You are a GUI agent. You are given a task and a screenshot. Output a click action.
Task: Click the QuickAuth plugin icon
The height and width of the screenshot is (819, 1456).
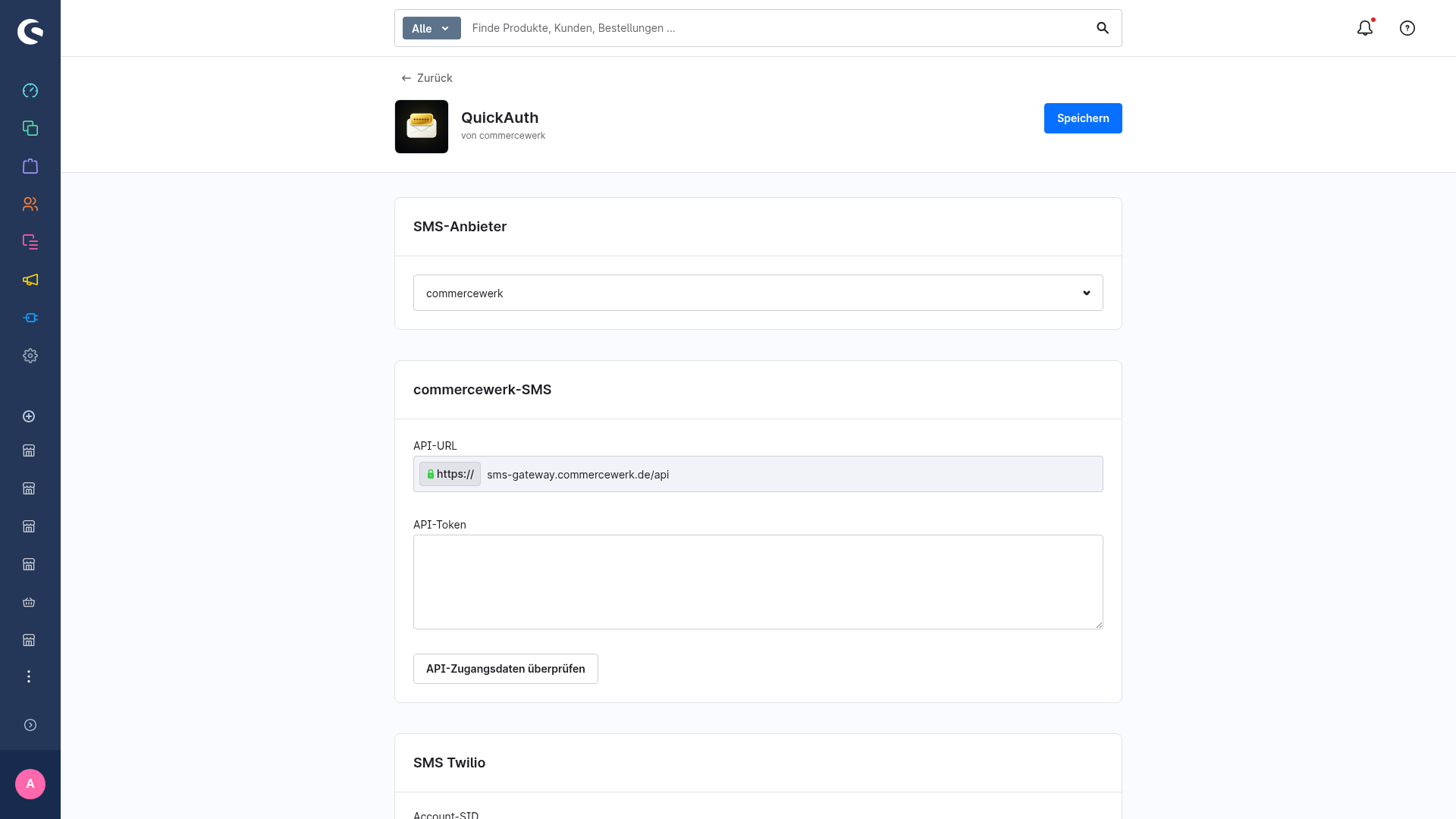422,127
